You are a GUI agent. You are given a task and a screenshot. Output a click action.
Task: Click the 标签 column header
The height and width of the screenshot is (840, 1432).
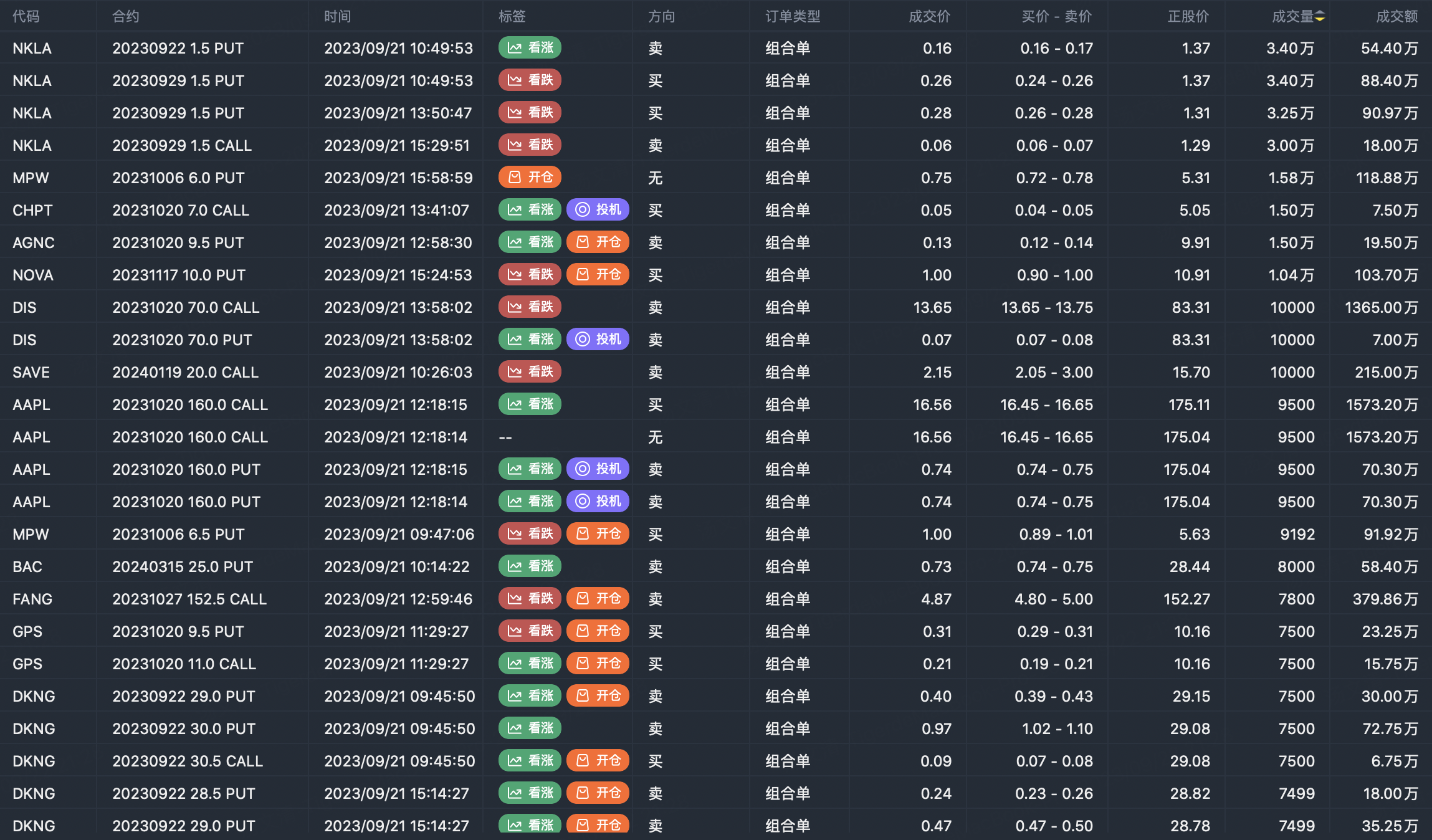point(512,16)
